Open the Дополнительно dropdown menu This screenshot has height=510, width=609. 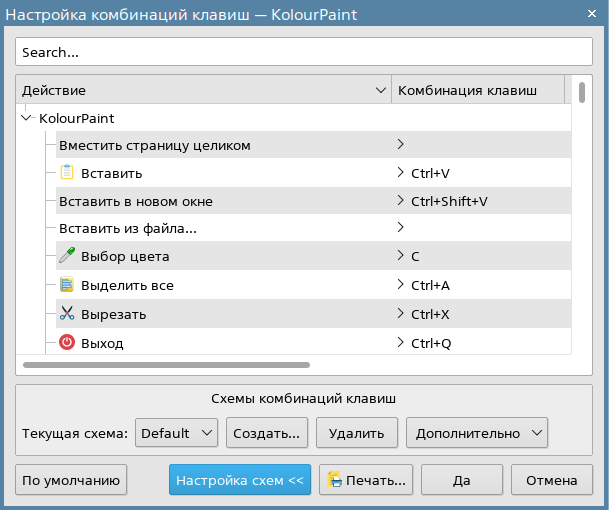pos(476,433)
